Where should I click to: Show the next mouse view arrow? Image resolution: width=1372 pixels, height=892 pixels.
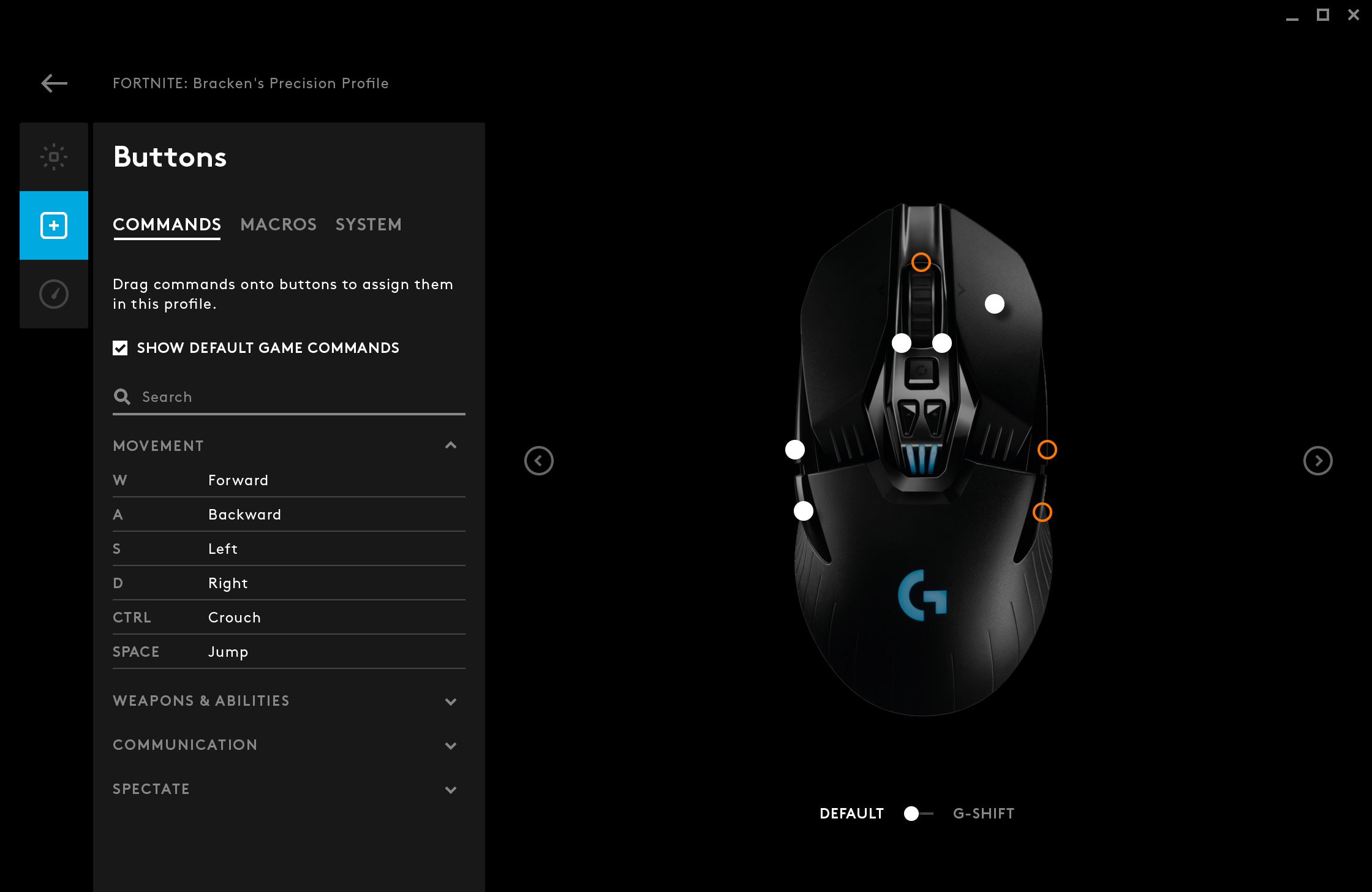tap(1318, 461)
